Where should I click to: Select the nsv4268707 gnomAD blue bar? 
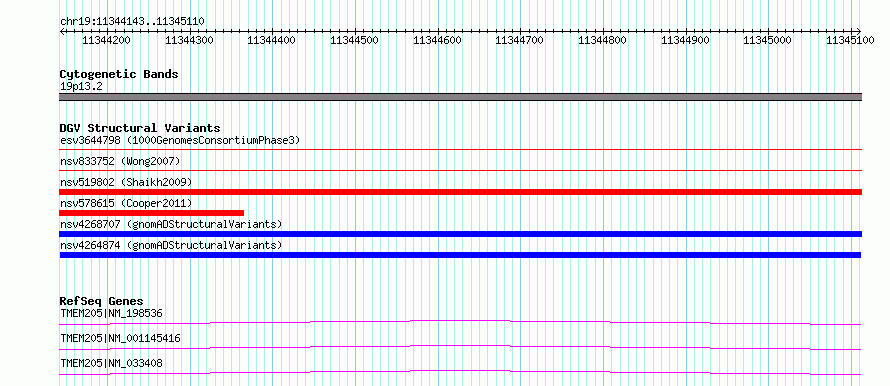pos(460,234)
